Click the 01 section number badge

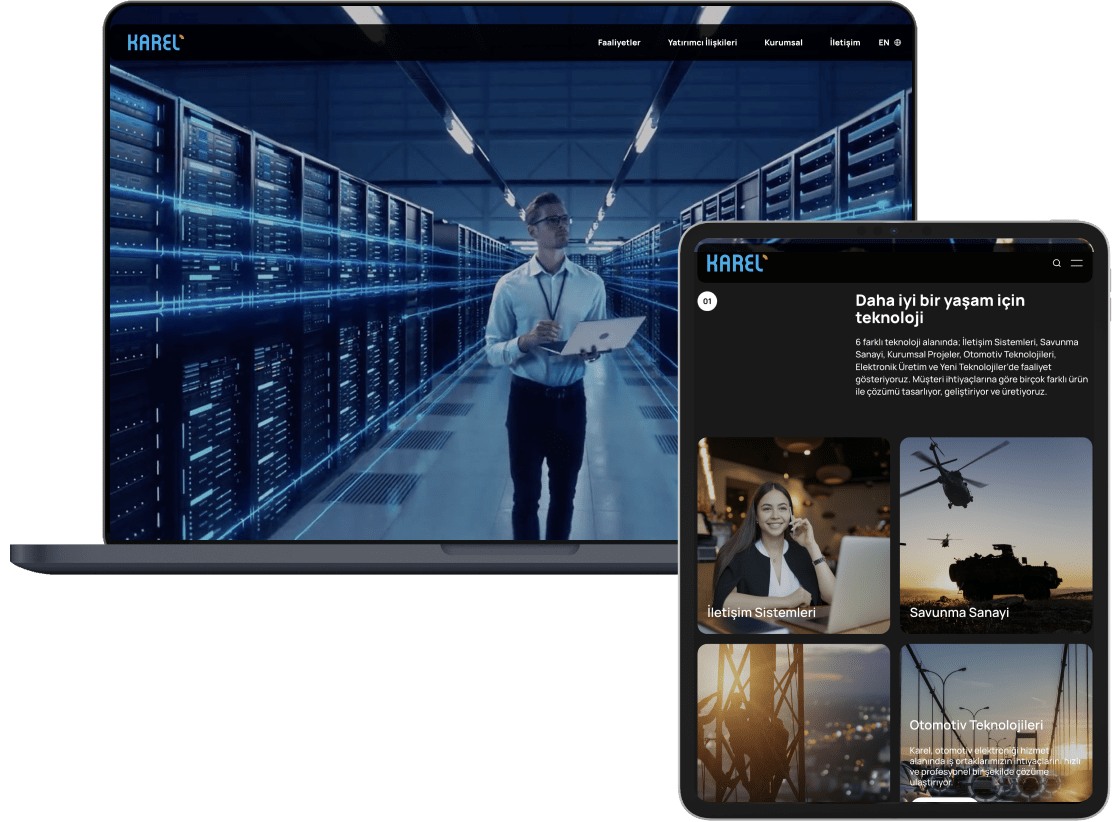tap(707, 301)
